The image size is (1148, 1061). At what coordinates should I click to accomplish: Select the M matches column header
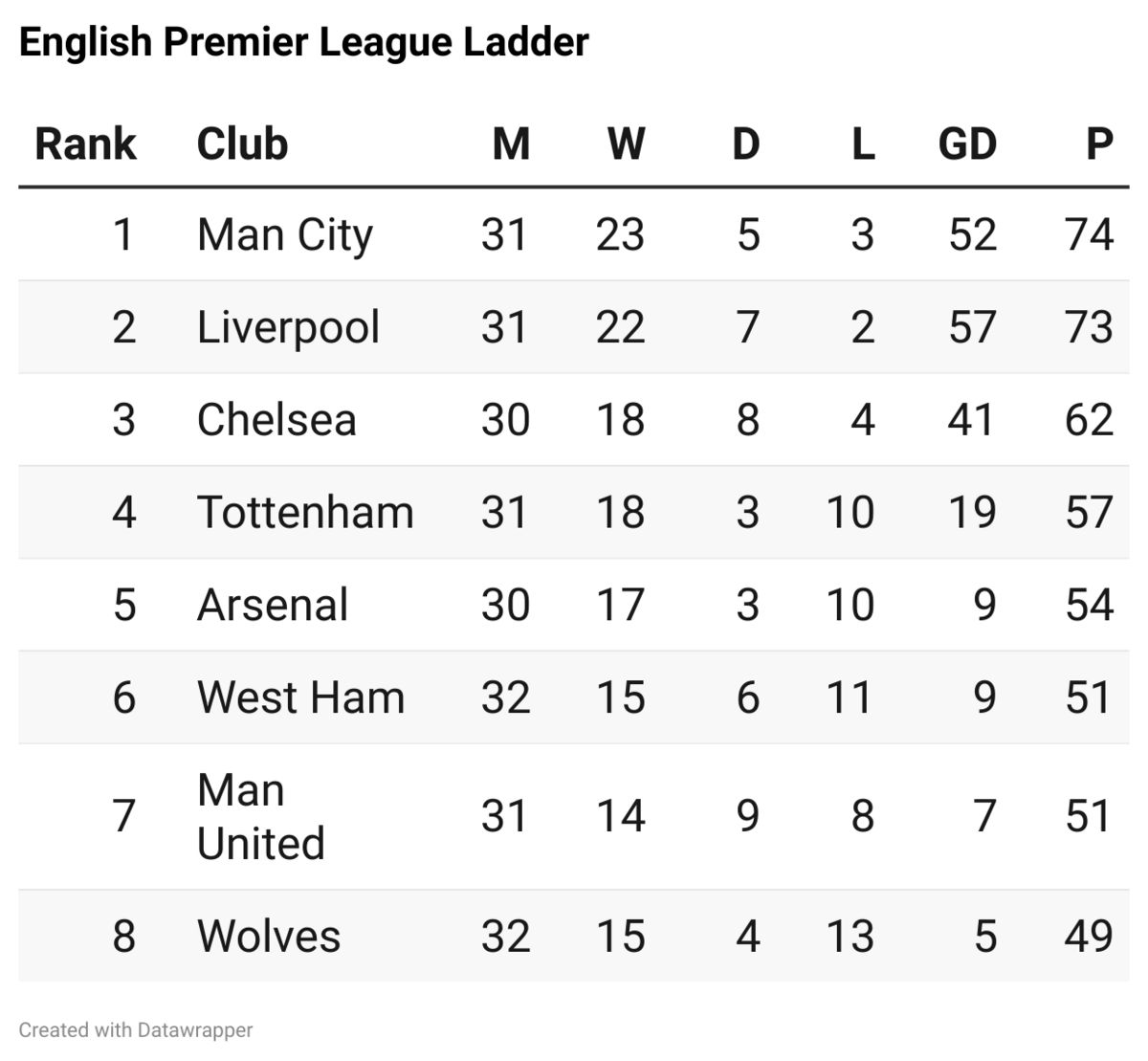(x=511, y=144)
